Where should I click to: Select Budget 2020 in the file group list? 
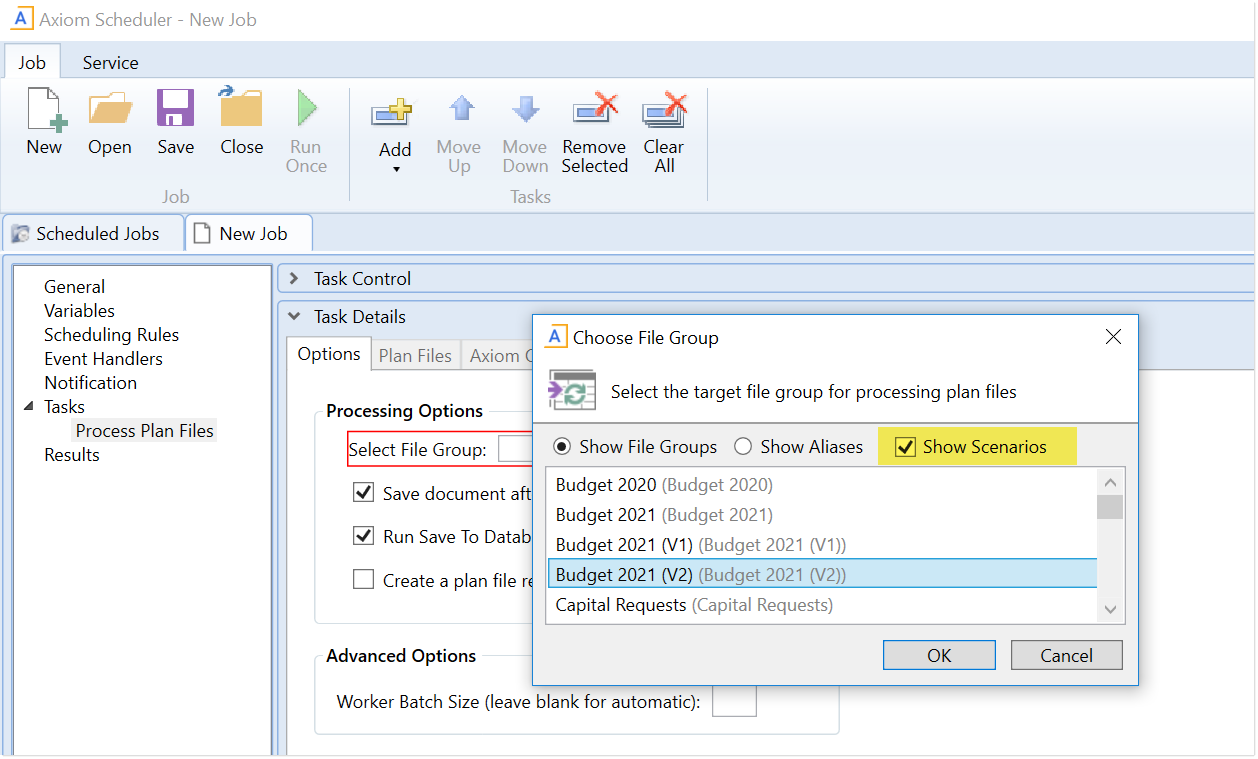pyautogui.click(x=821, y=485)
